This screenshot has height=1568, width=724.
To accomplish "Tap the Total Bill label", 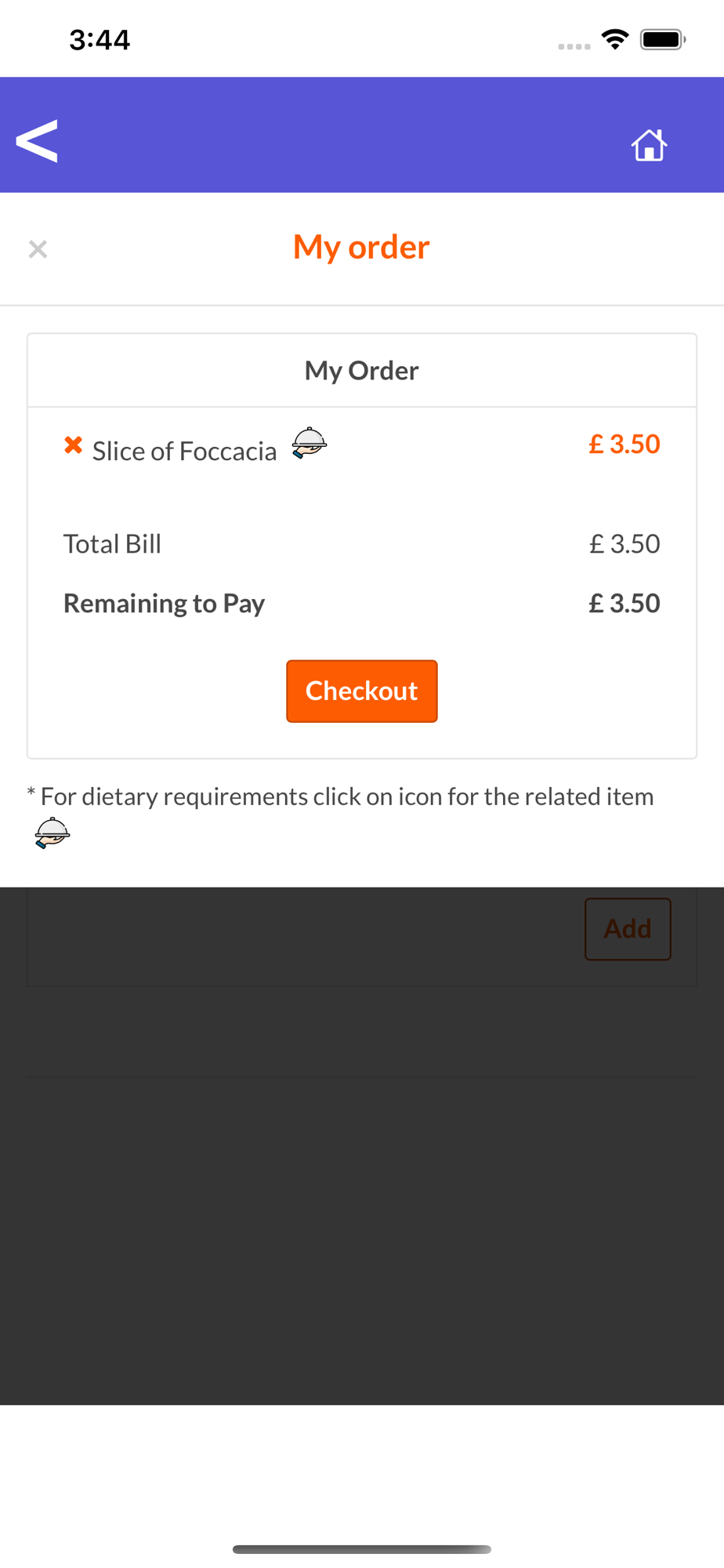I will tap(112, 543).
